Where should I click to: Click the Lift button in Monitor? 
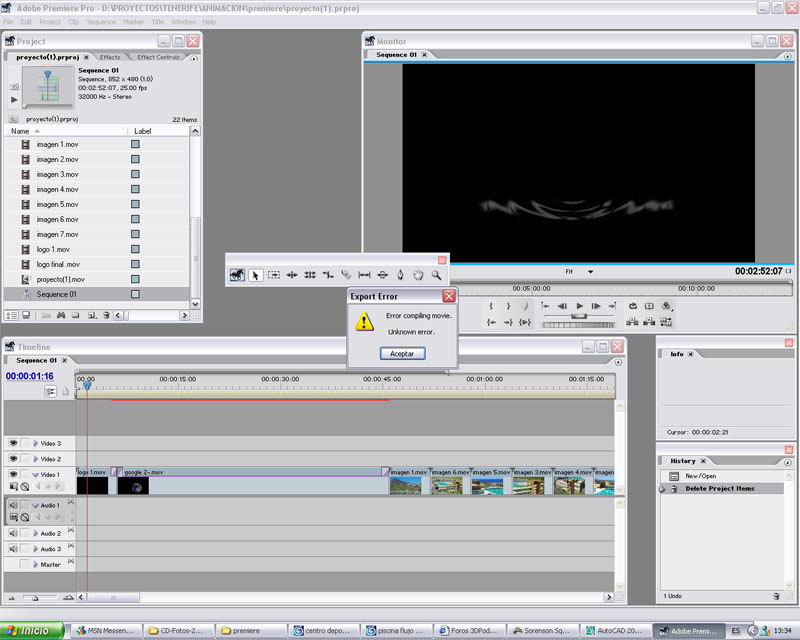632,322
